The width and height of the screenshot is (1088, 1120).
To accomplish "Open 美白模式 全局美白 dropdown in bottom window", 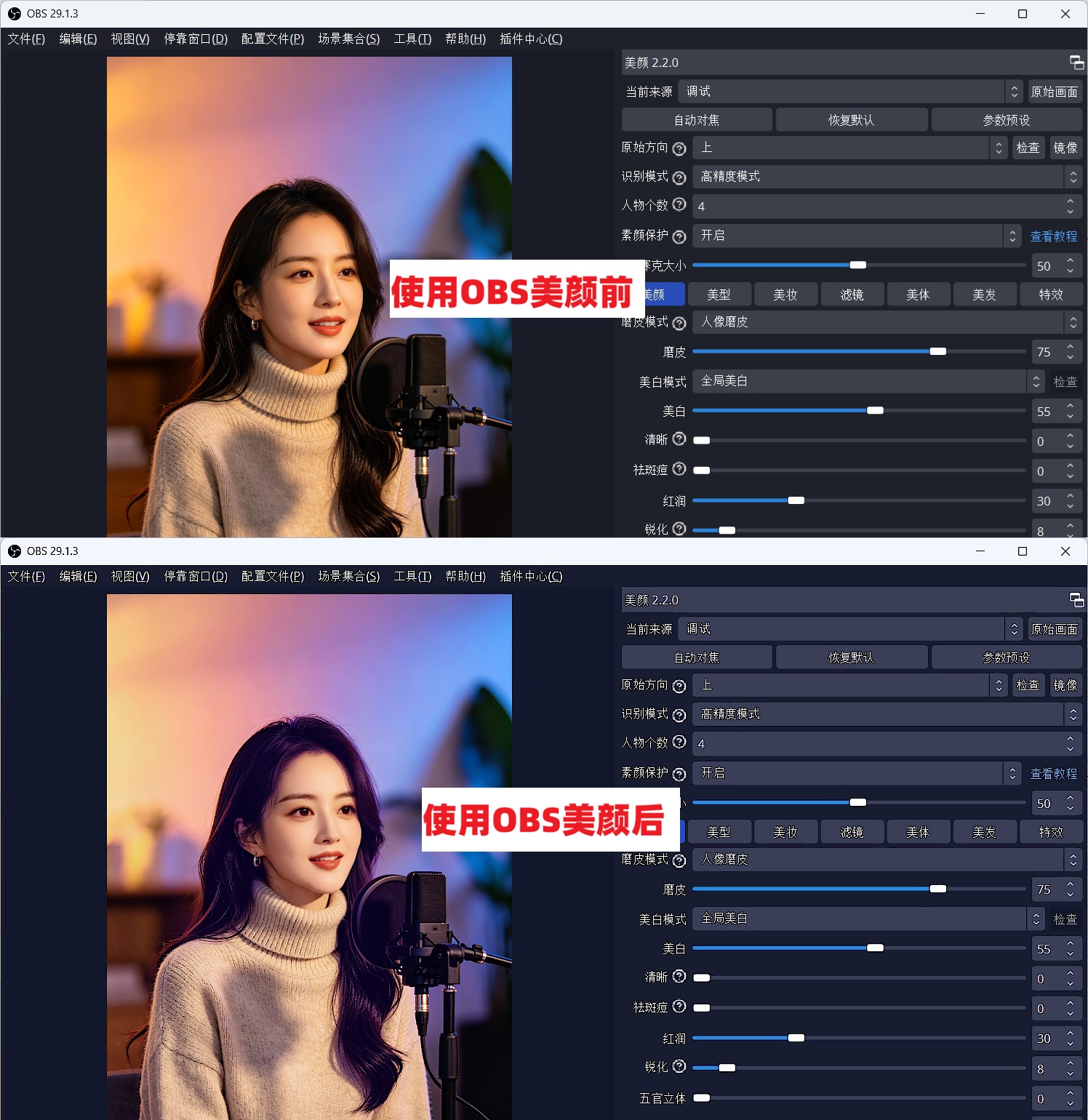I will pos(868,919).
